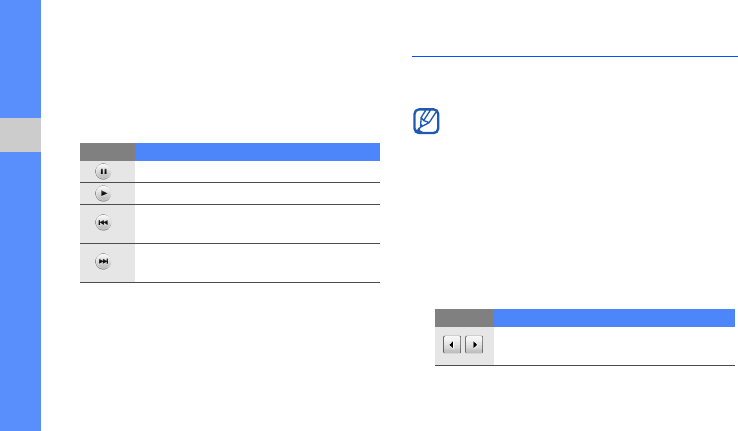Click blank cell beside skip forward icon

[x=257, y=262]
